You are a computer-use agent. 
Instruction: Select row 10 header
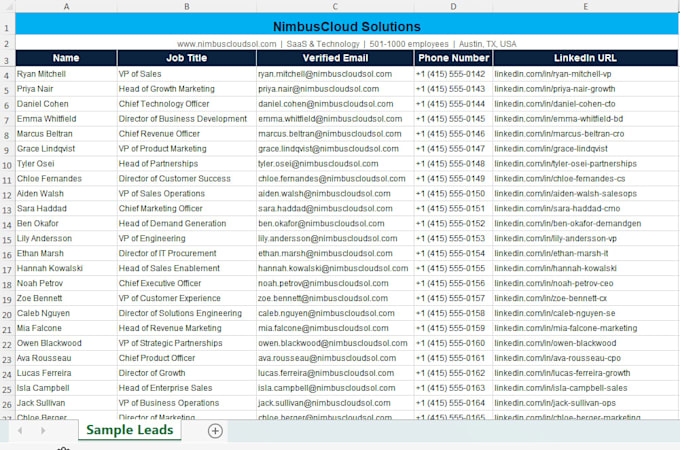tap(7, 165)
